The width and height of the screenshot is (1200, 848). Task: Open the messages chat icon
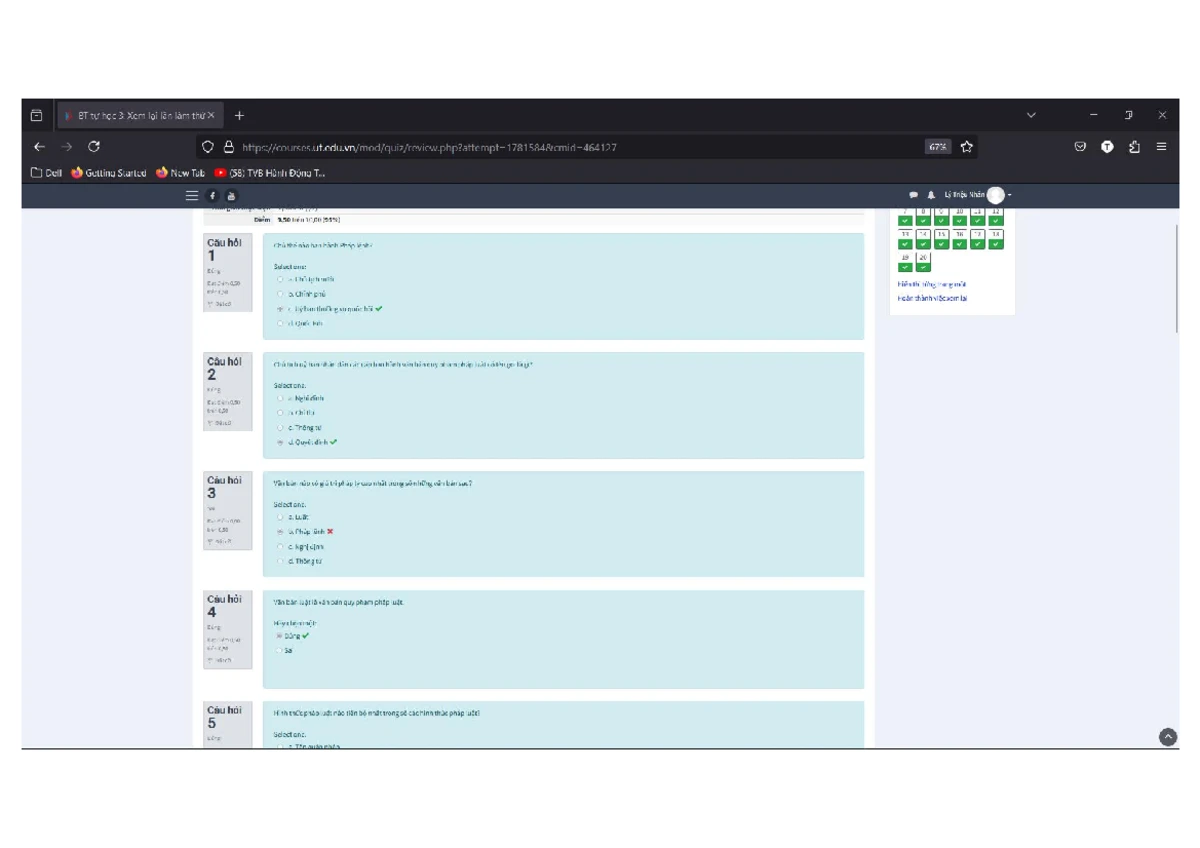913,195
